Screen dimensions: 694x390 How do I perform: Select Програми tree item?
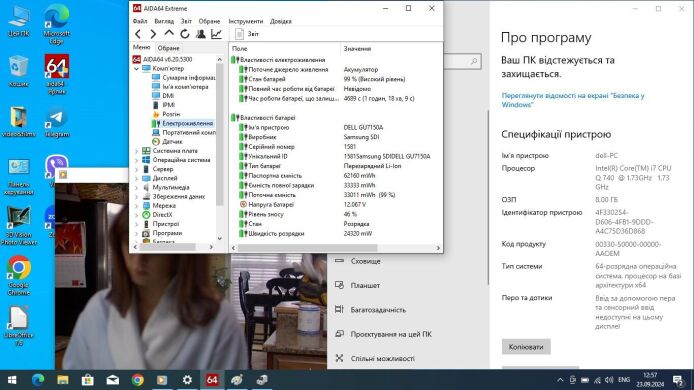click(x=162, y=233)
